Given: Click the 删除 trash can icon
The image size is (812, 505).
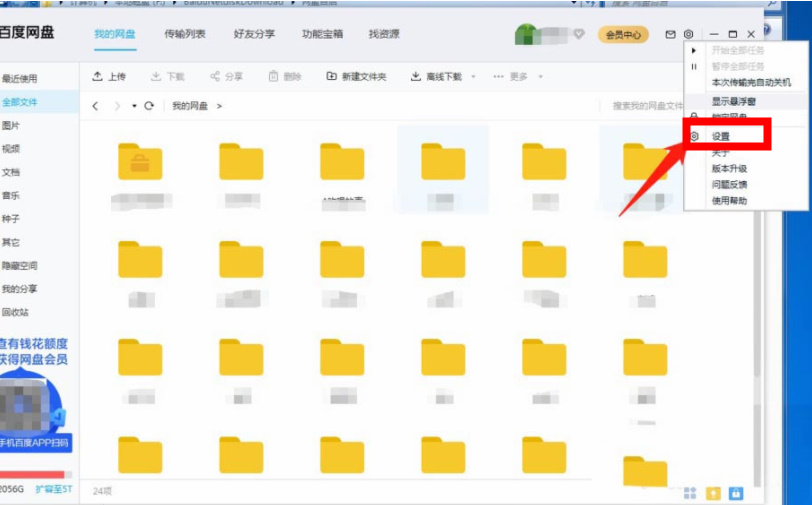Looking at the screenshot, I should click(x=273, y=77).
